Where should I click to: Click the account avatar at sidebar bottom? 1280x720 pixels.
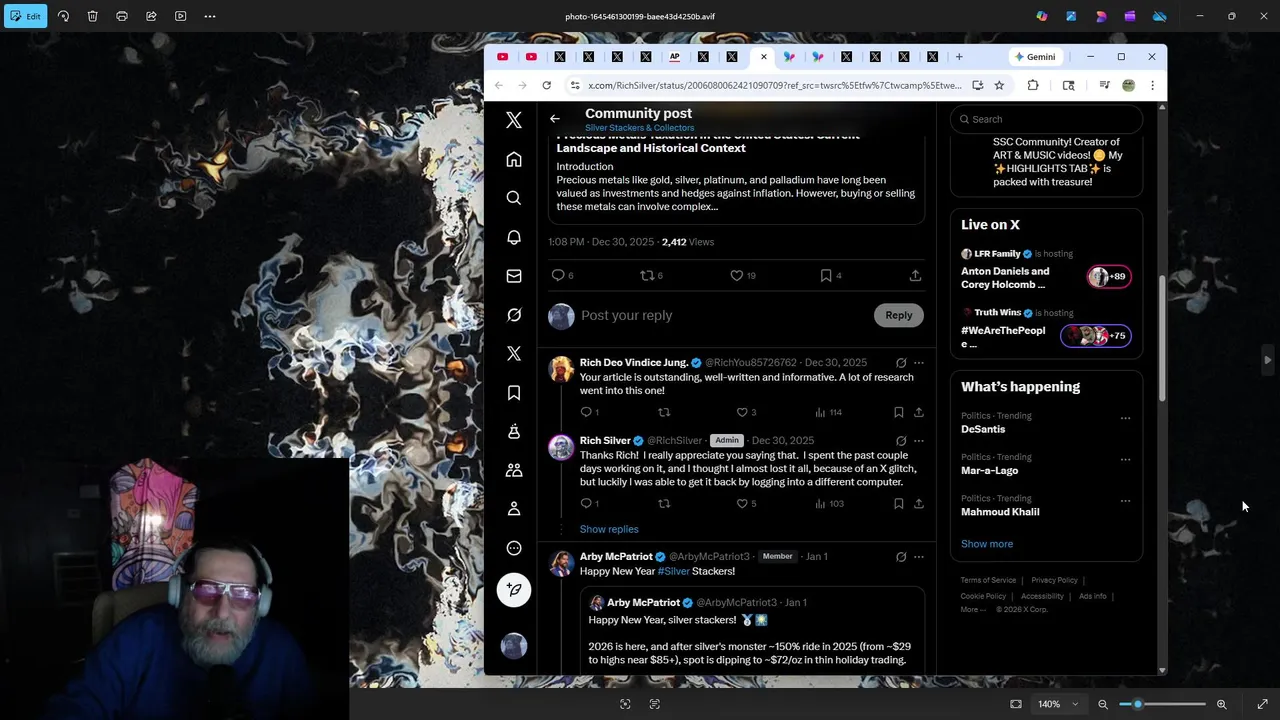pyautogui.click(x=514, y=647)
